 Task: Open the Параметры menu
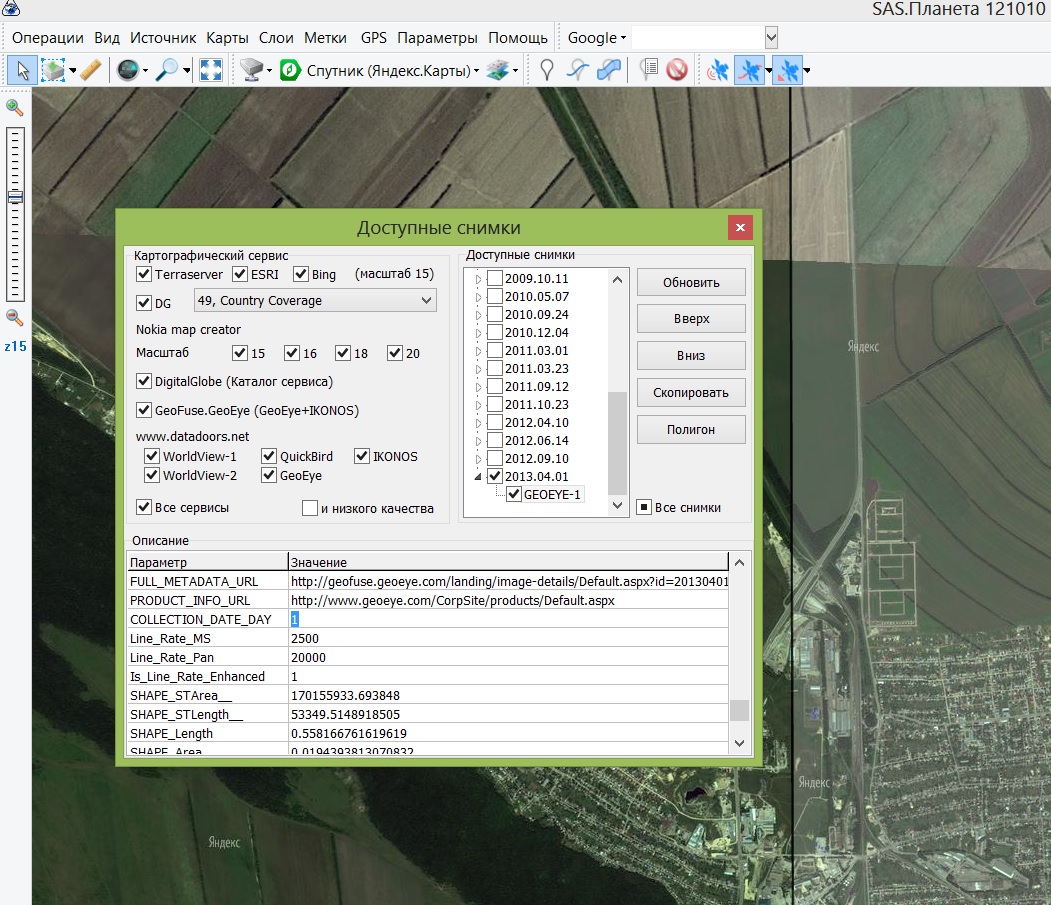tap(437, 38)
